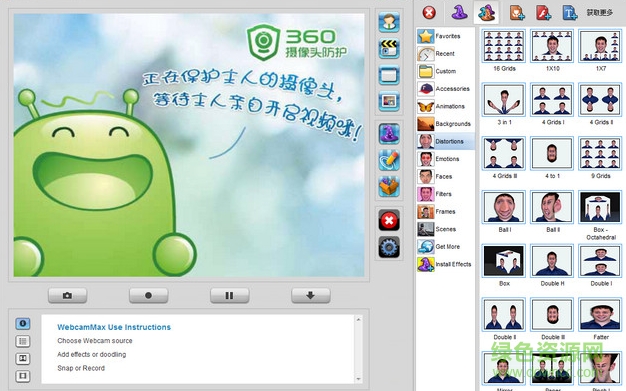Click Install Effects item
Image resolution: width=626 pixels, height=391 pixels.
(x=446, y=264)
